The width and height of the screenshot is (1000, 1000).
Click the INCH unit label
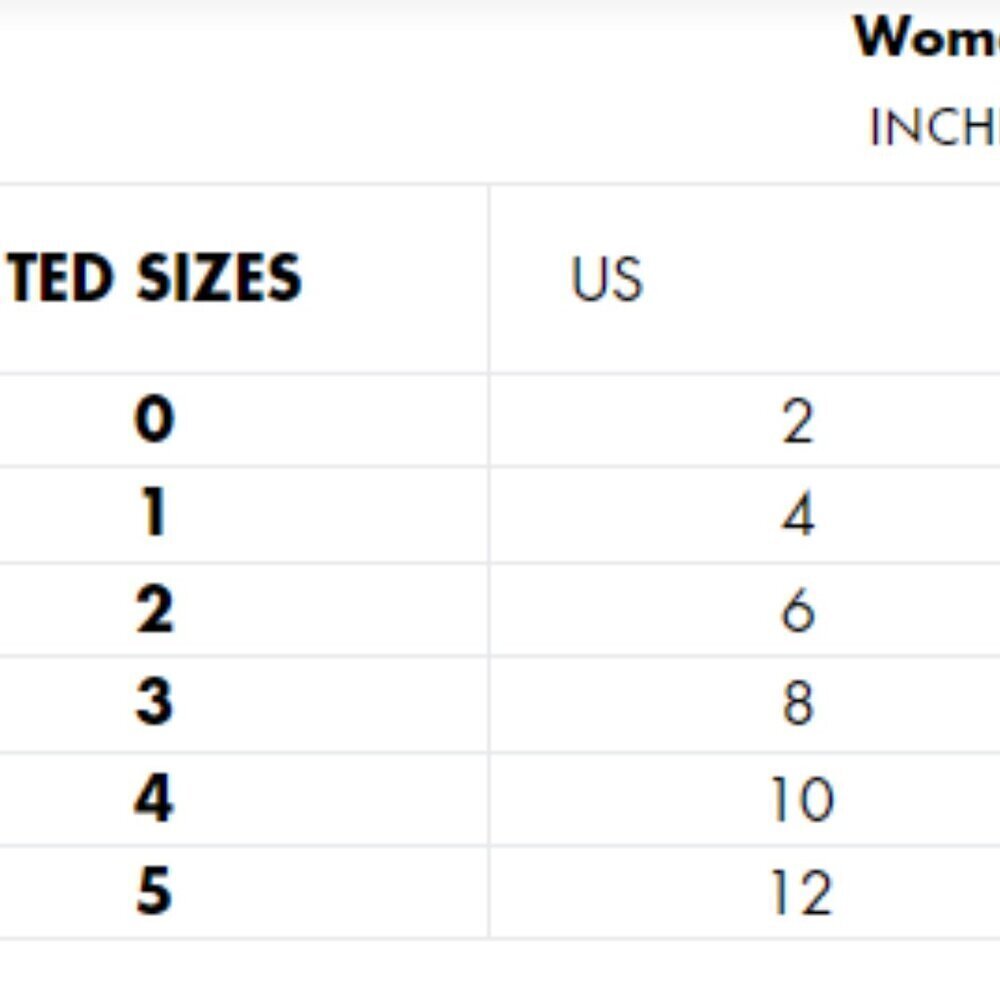(x=934, y=127)
